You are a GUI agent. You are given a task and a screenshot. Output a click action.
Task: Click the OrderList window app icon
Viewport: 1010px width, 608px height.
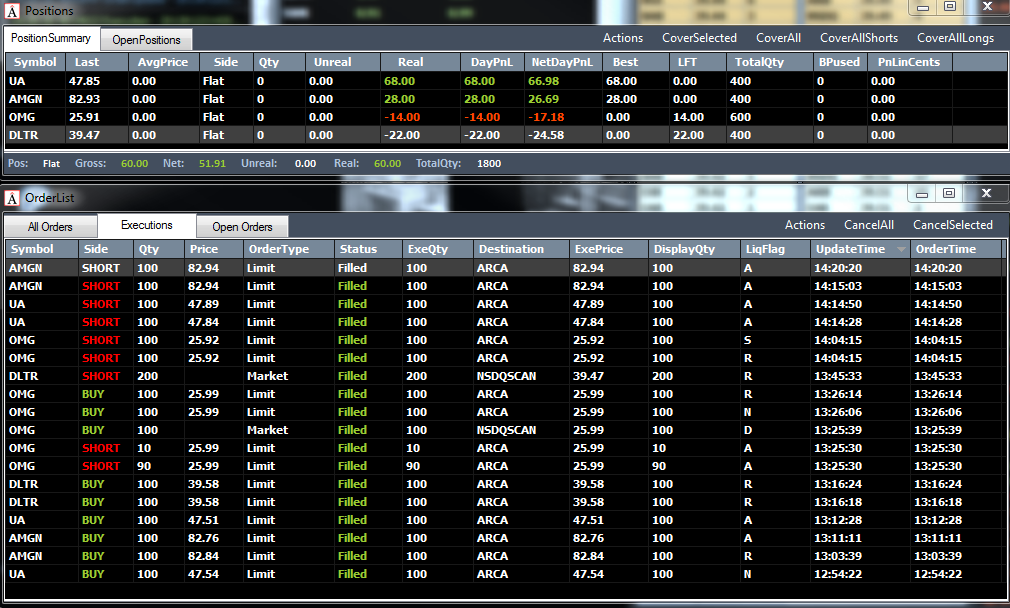(x=12, y=198)
